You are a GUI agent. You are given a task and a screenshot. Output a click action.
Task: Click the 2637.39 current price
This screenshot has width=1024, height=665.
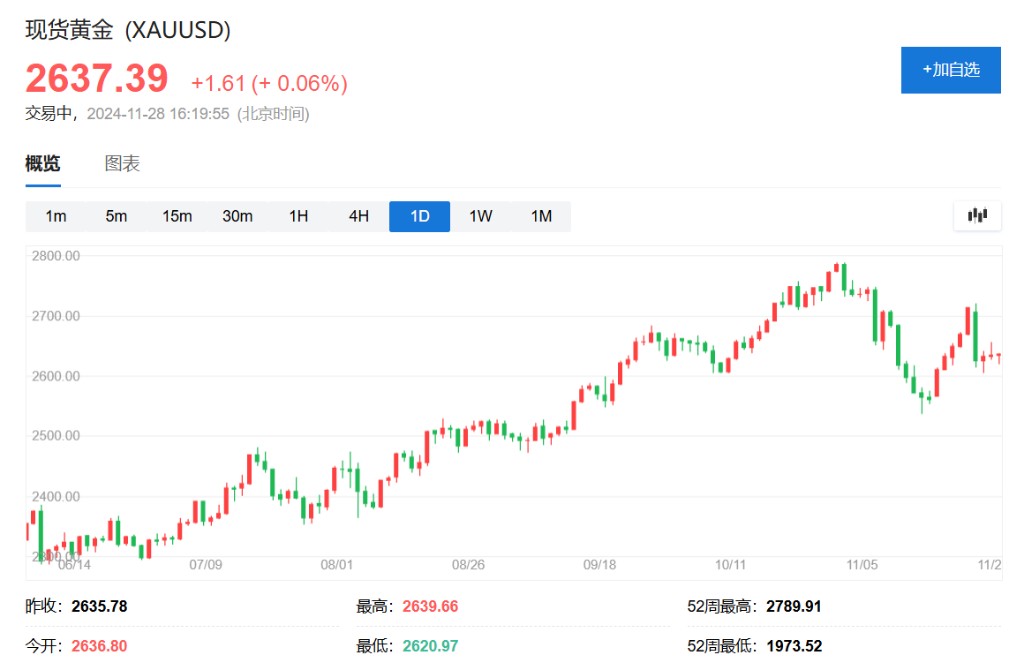coord(97,79)
